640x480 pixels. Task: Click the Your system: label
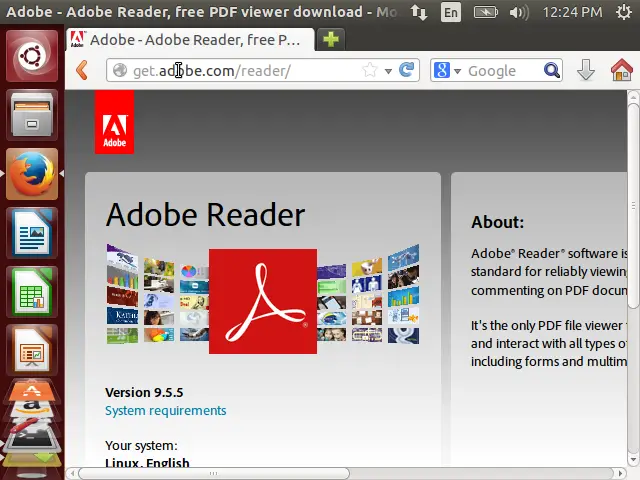pyautogui.click(x=141, y=445)
